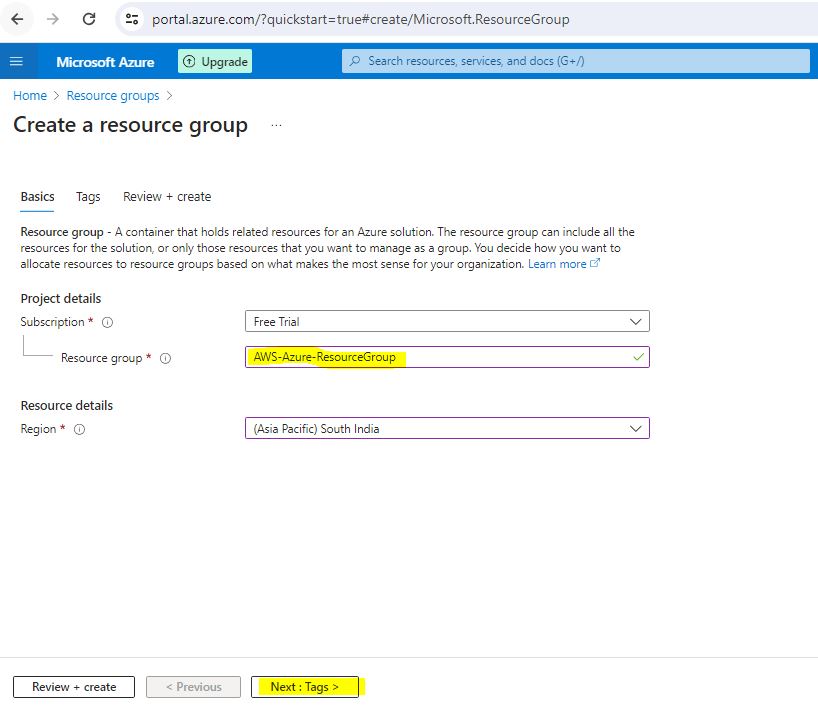Expand the Region dropdown showing South India
The width and height of the screenshot is (818, 710).
[x=447, y=429]
